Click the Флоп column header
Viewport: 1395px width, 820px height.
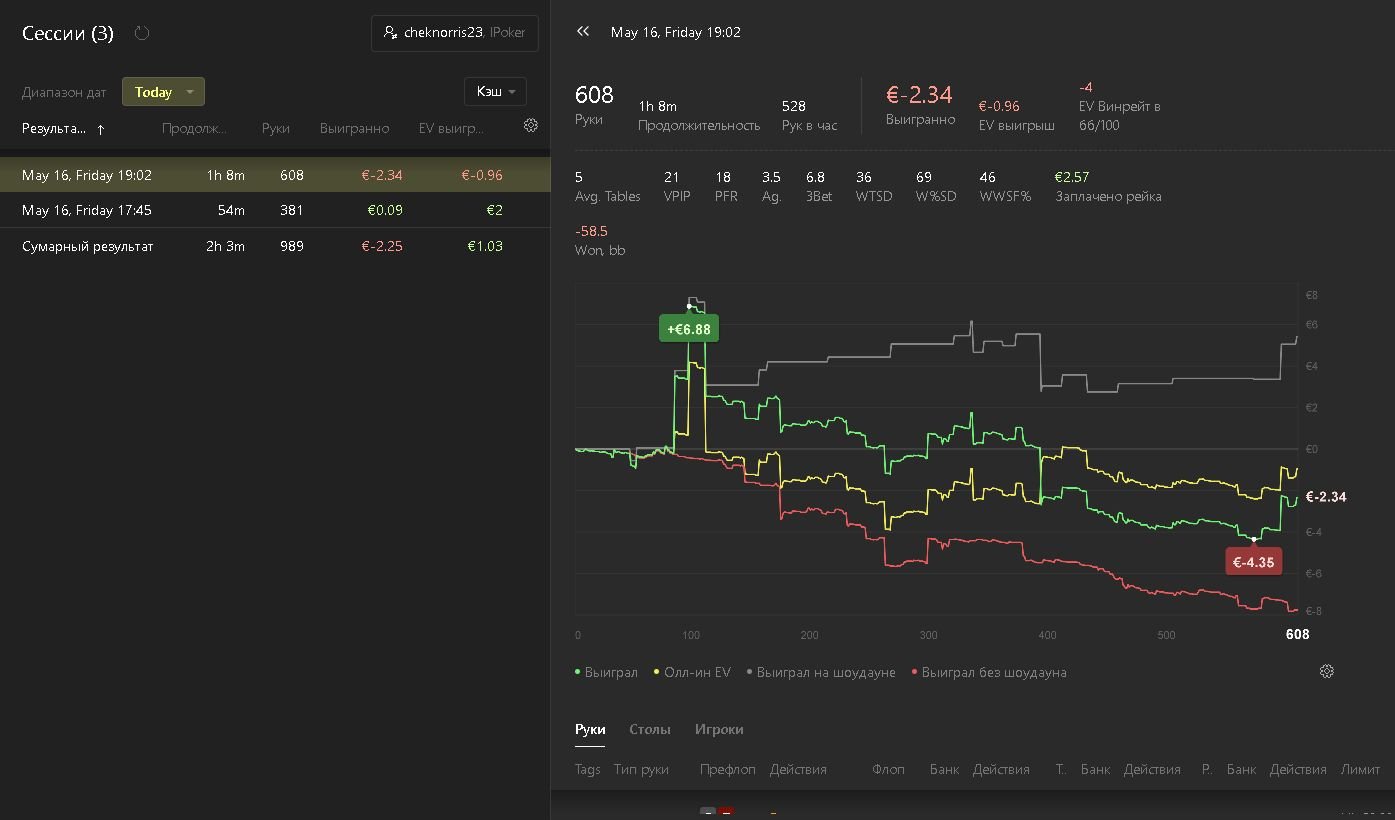tap(888, 769)
